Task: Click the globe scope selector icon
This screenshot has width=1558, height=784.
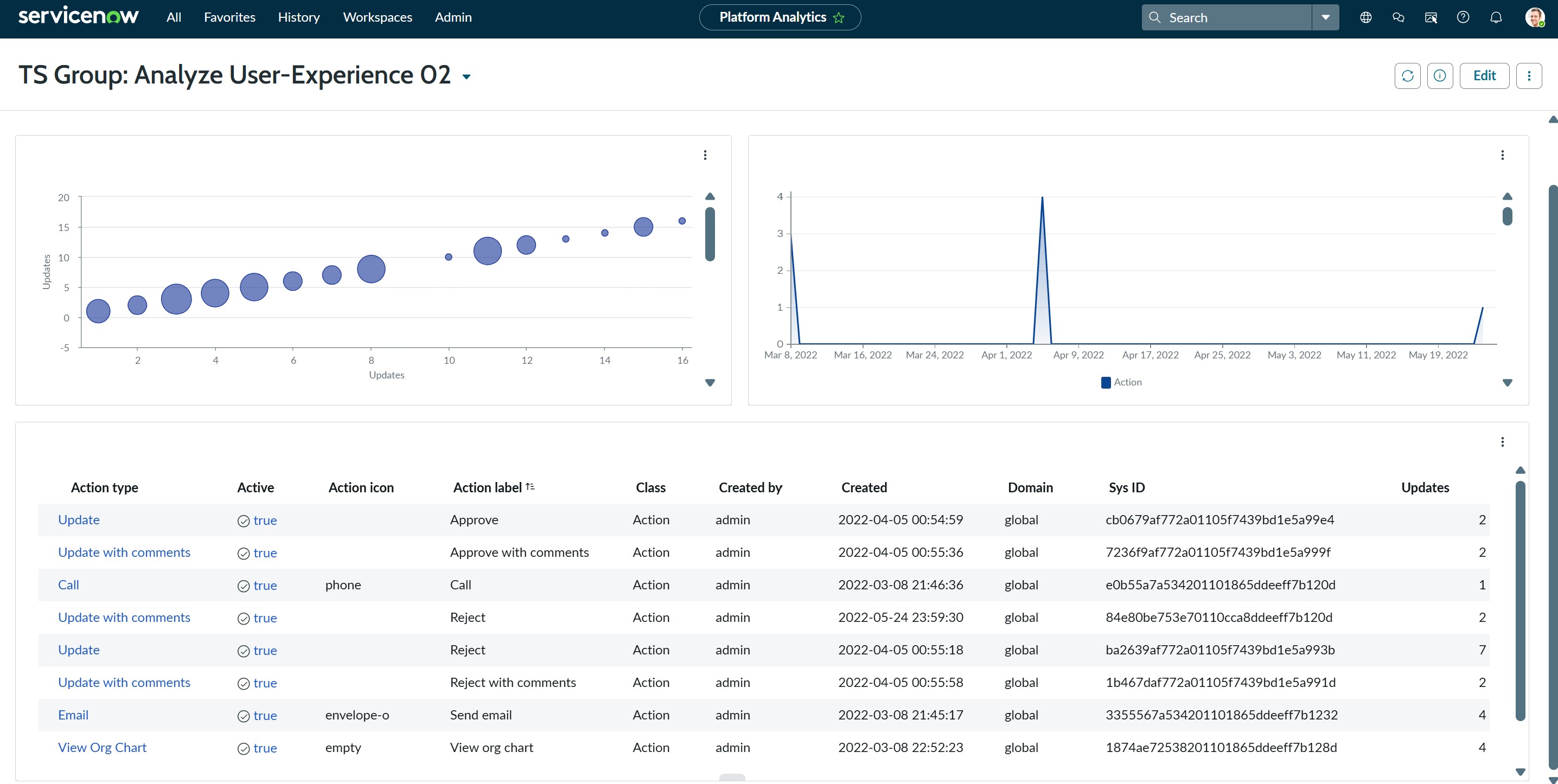Action: click(1365, 17)
